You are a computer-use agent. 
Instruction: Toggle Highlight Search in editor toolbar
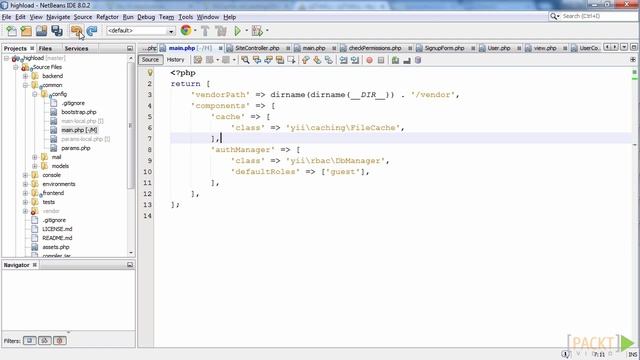coord(280,60)
